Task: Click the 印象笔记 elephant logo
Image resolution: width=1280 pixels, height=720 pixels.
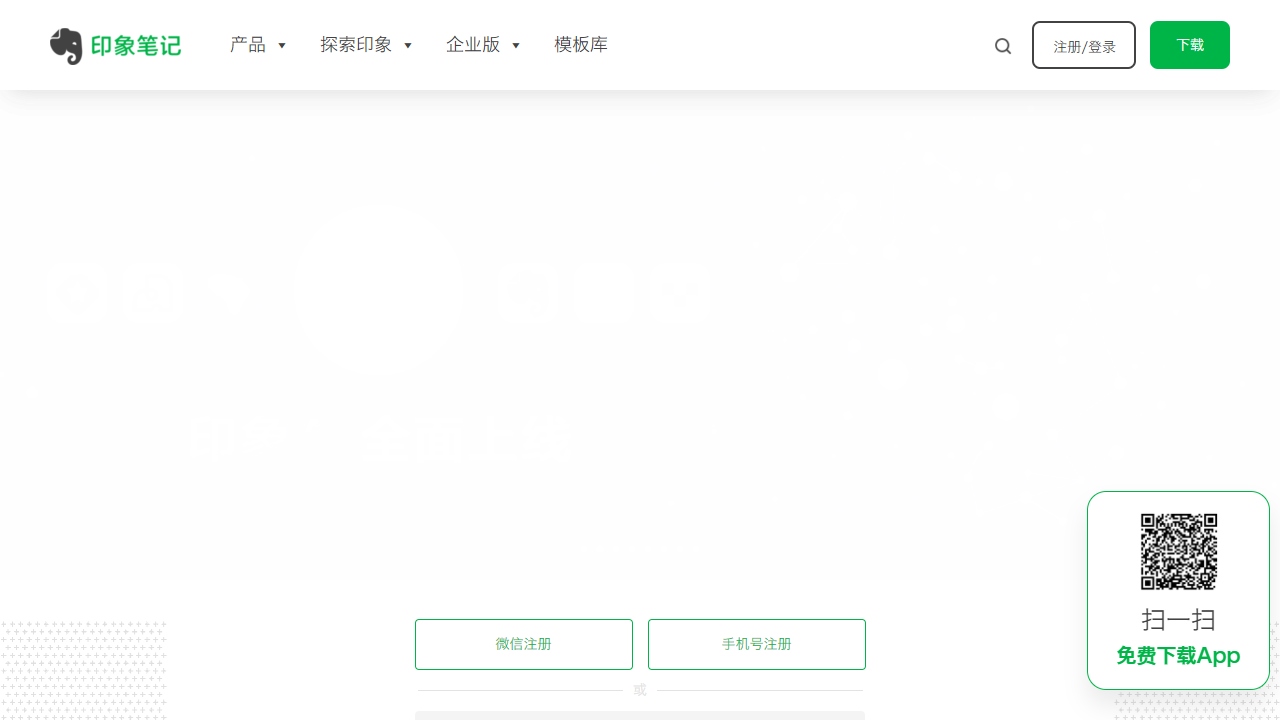Action: 115,46
